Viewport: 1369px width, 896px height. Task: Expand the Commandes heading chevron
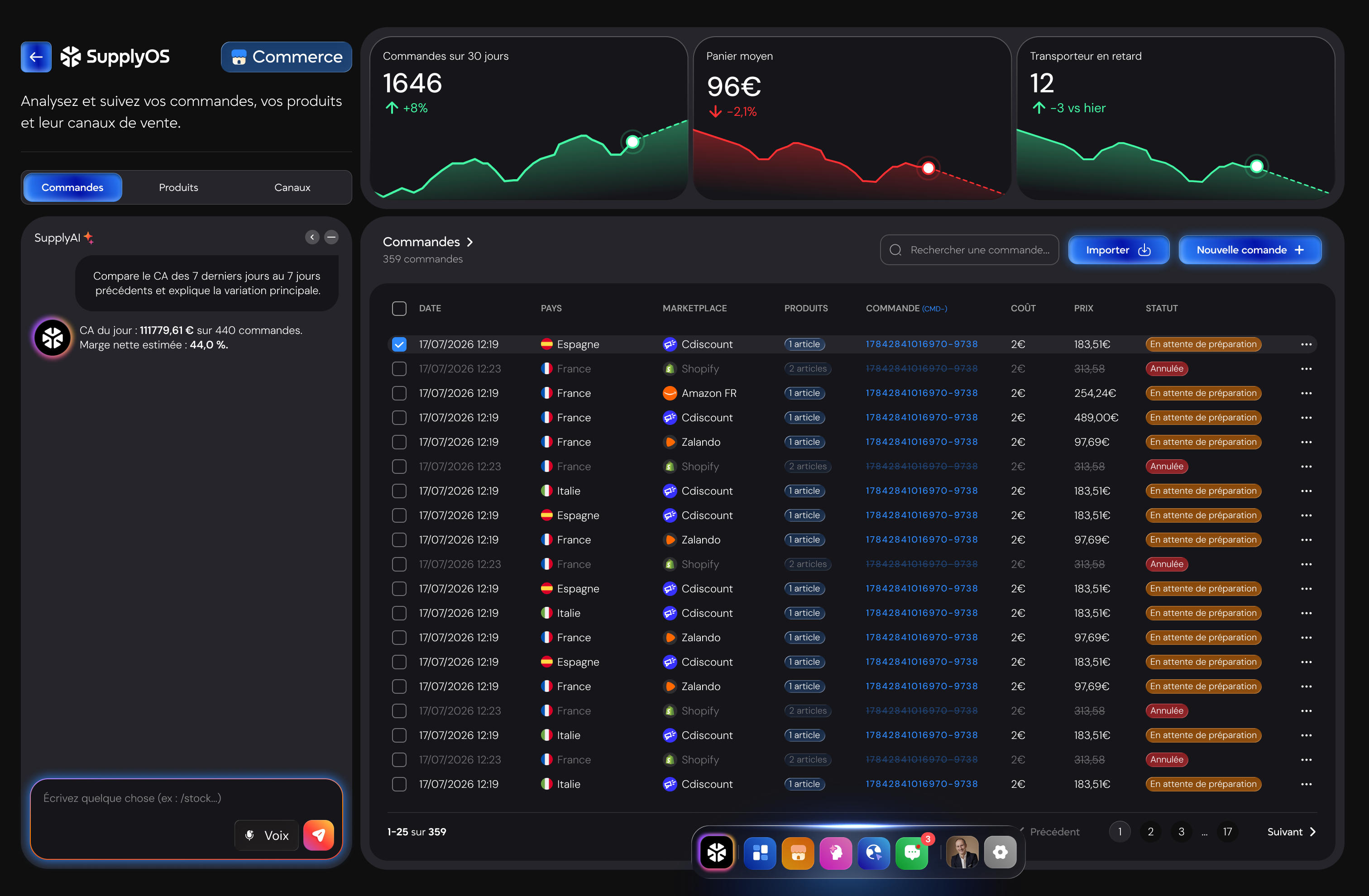[x=470, y=242]
